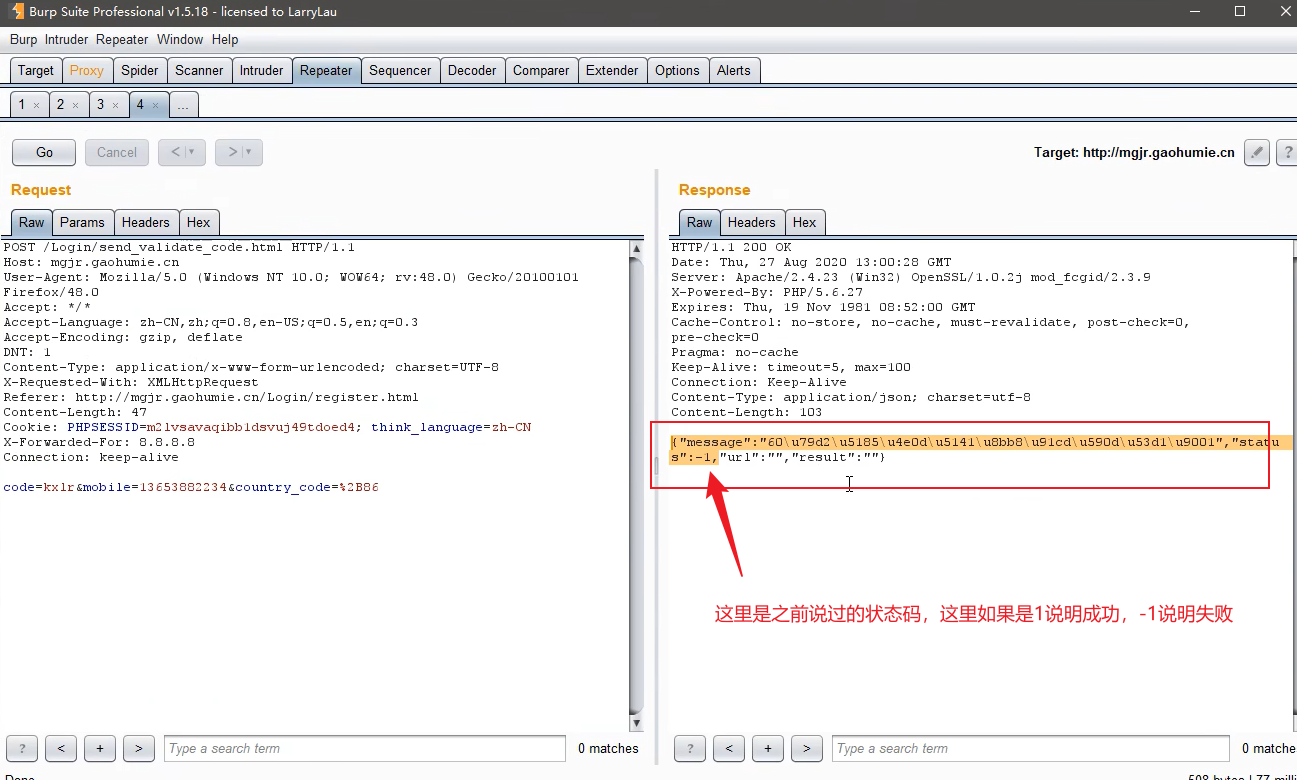This screenshot has width=1297, height=780.
Task: Open the Request Headers tab
Action: pos(146,222)
